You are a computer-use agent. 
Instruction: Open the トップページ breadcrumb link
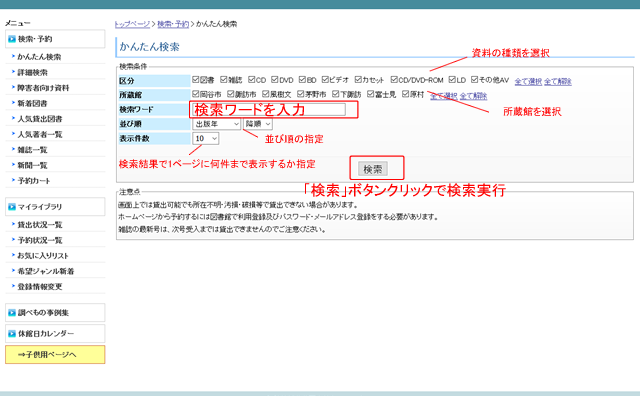132,24
